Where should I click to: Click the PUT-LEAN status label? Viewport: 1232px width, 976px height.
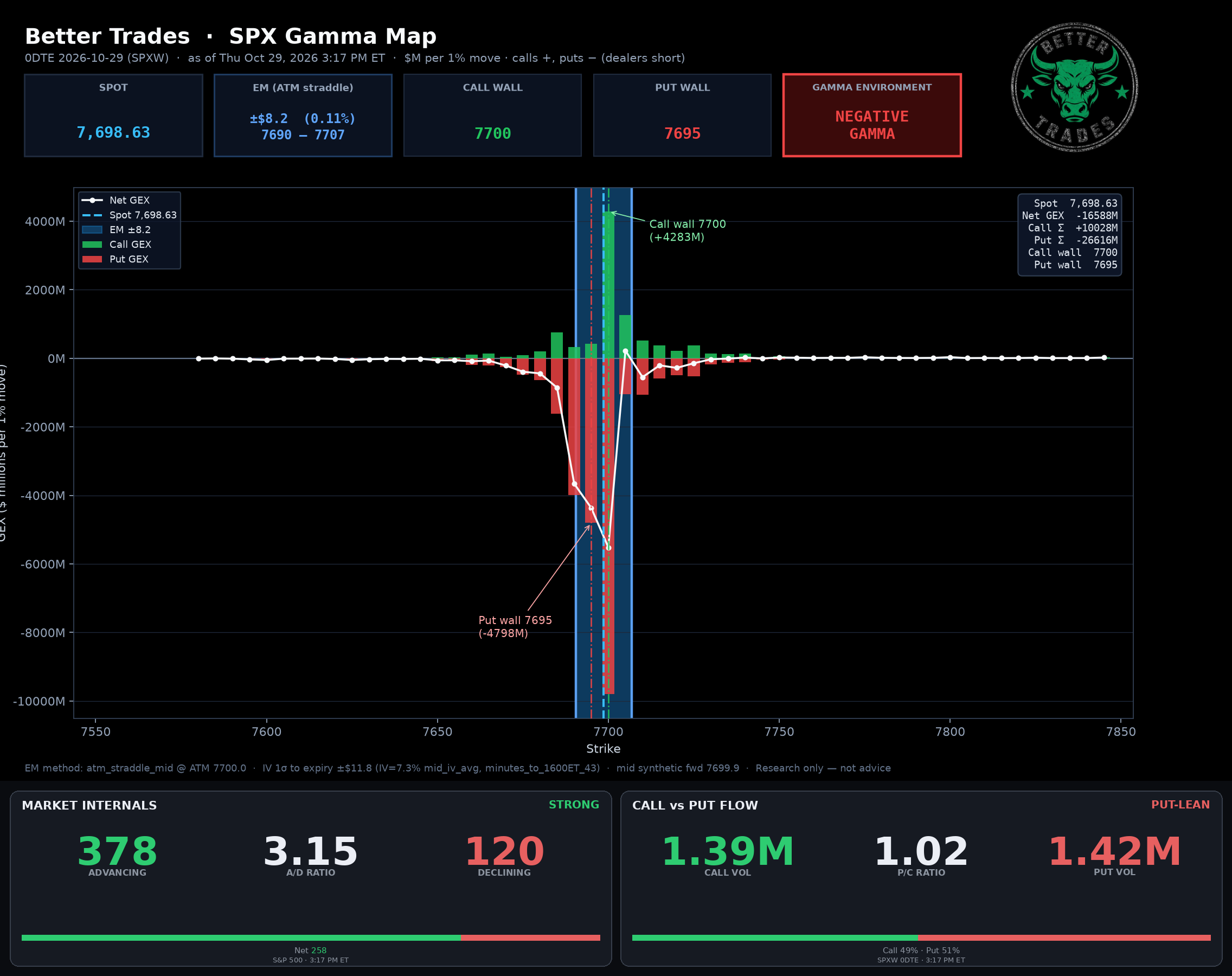(x=1180, y=805)
